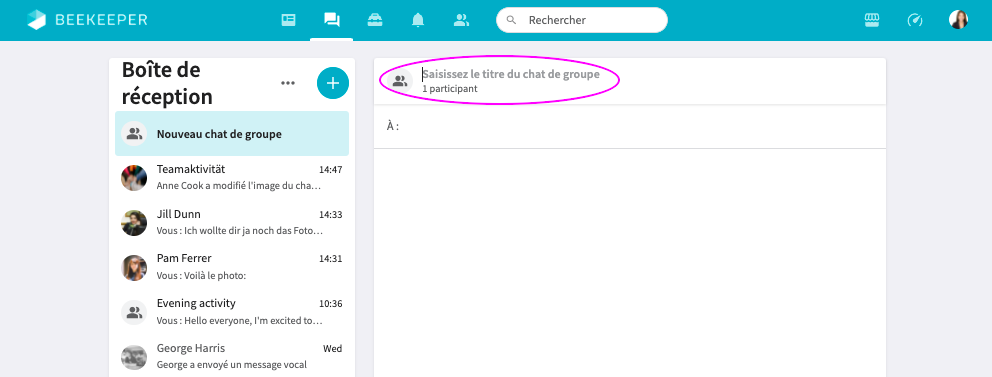992x377 pixels.
Task: Click the group avatar icon in chat header
Action: coord(400,80)
